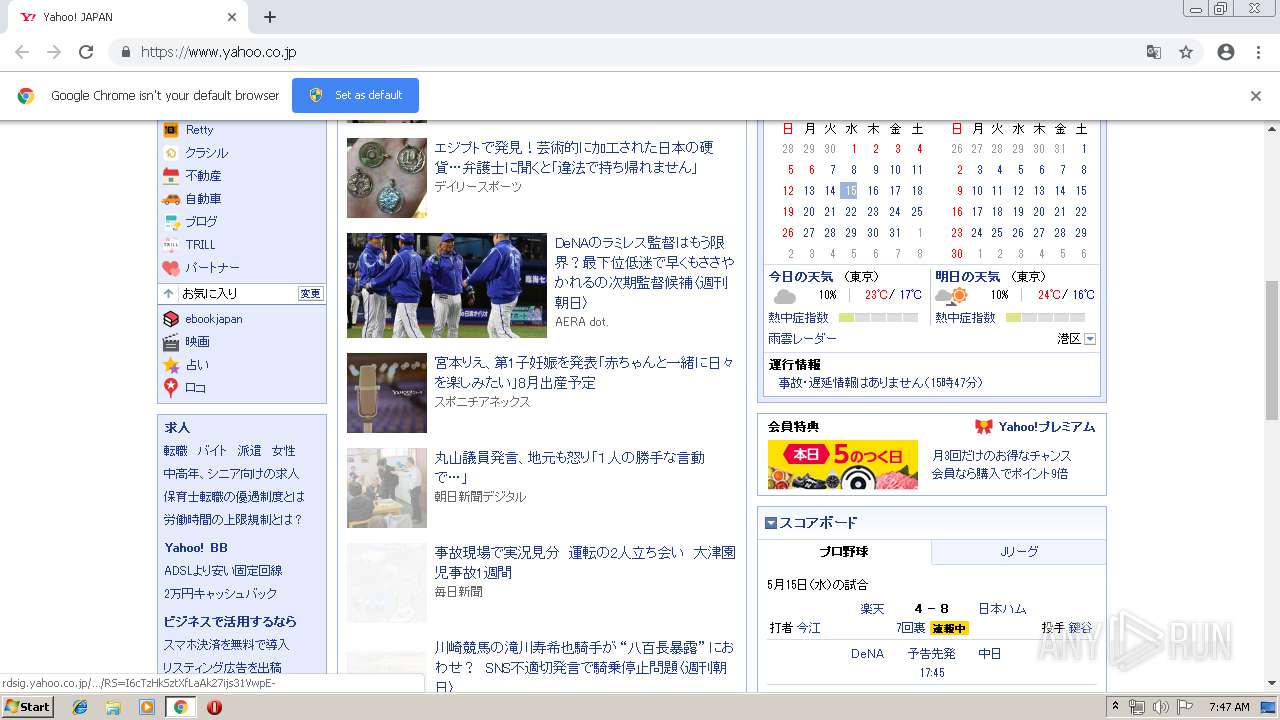1280x720 pixels.
Task: Click the 変更 button beside お気に入り
Action: pyautogui.click(x=311, y=294)
